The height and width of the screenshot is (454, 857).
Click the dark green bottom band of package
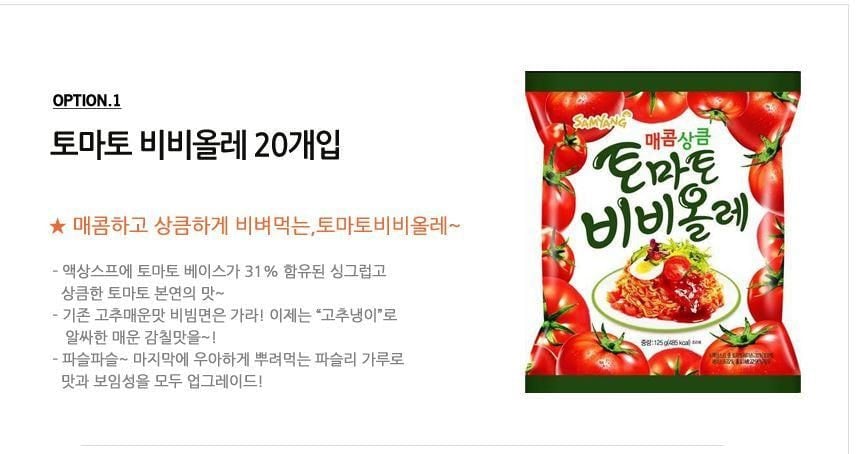(x=663, y=384)
